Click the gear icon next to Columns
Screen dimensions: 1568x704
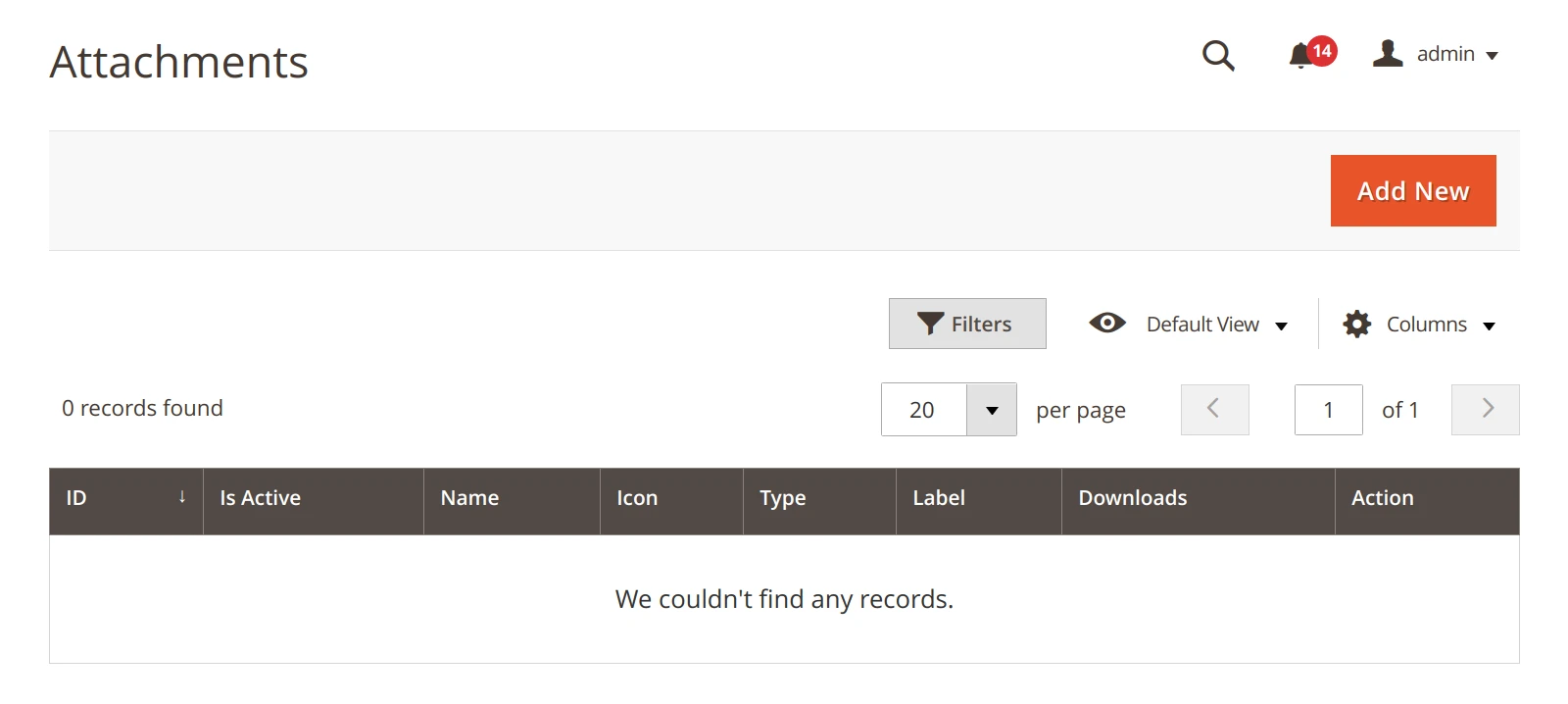(1356, 323)
